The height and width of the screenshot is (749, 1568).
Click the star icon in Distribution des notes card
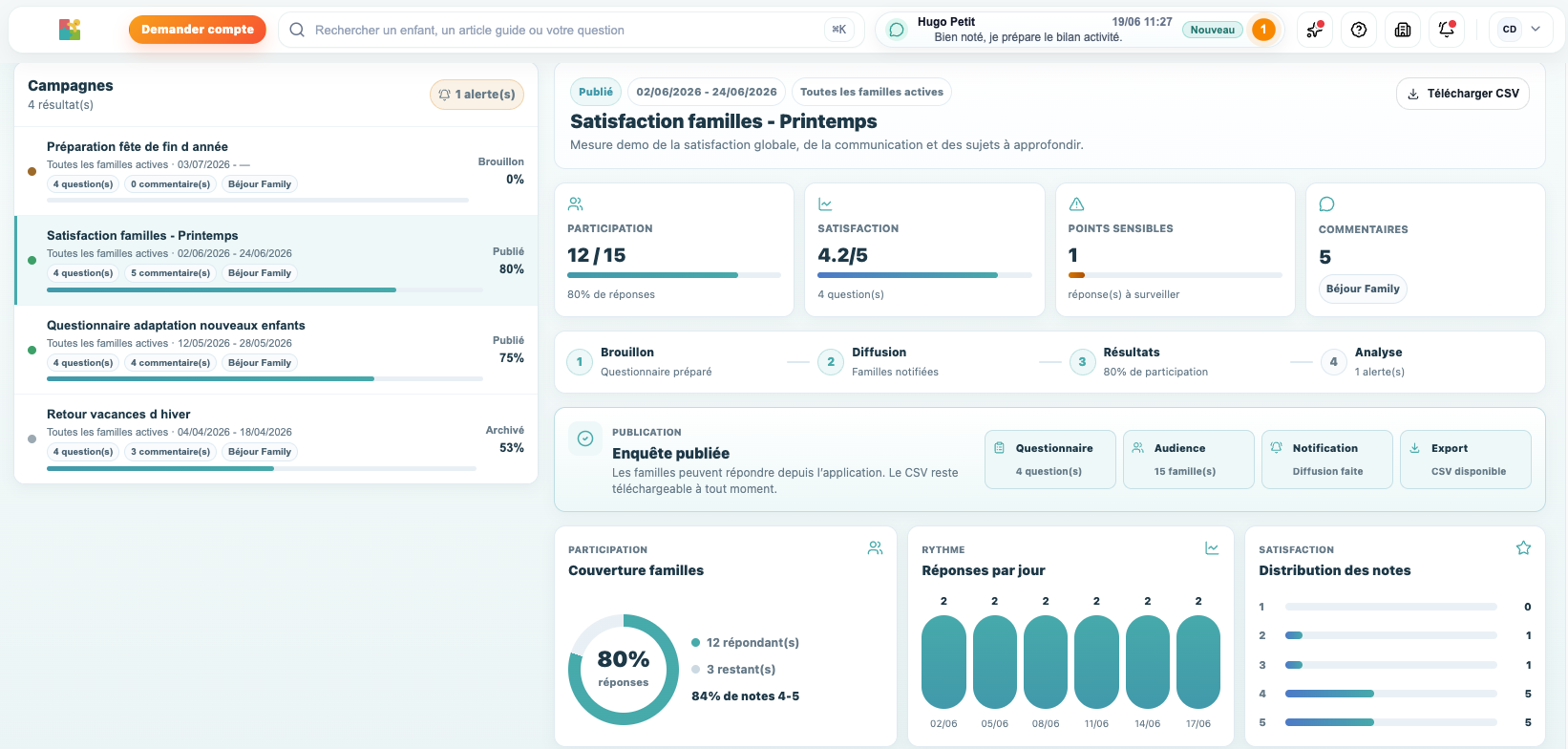point(1523,548)
